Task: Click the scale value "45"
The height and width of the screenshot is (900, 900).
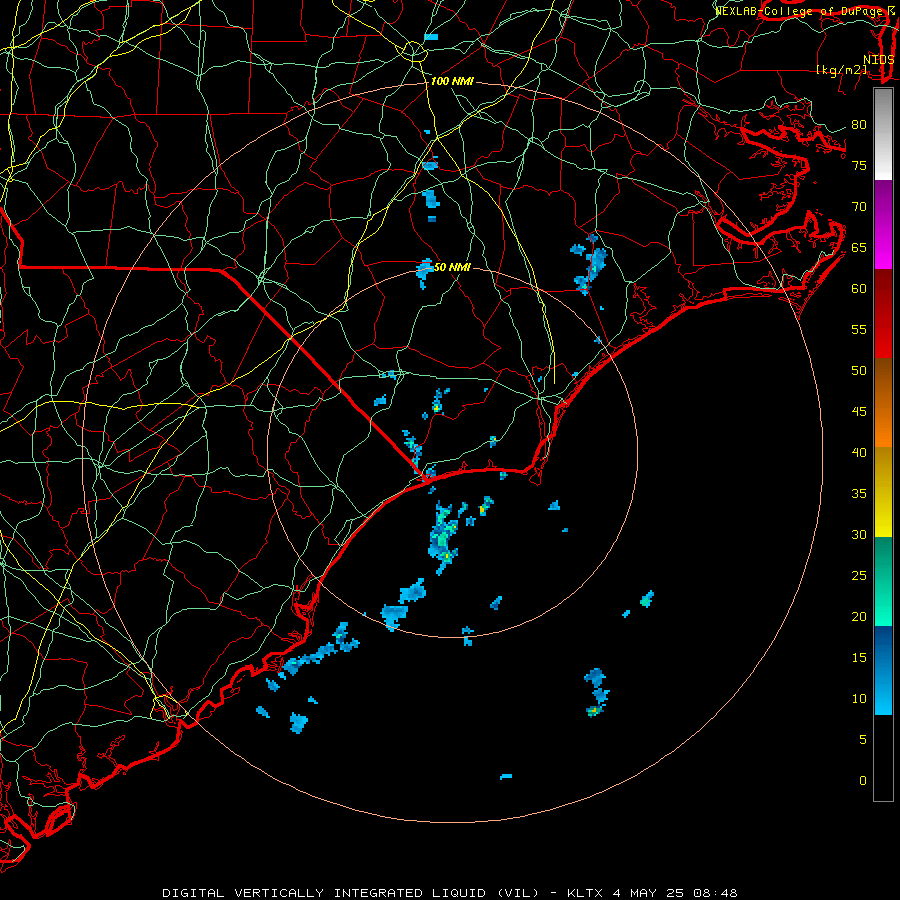Action: tap(859, 412)
